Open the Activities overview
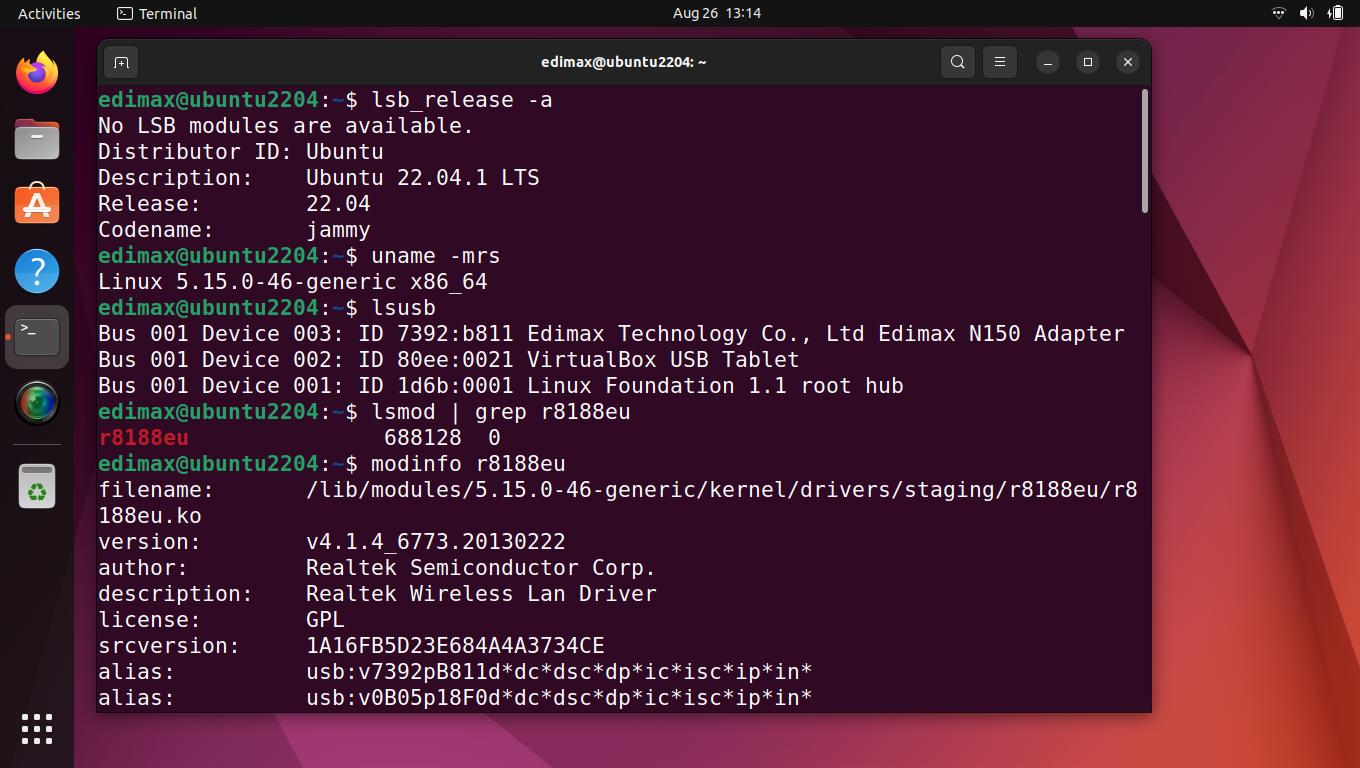The width and height of the screenshot is (1360, 768). click(49, 13)
